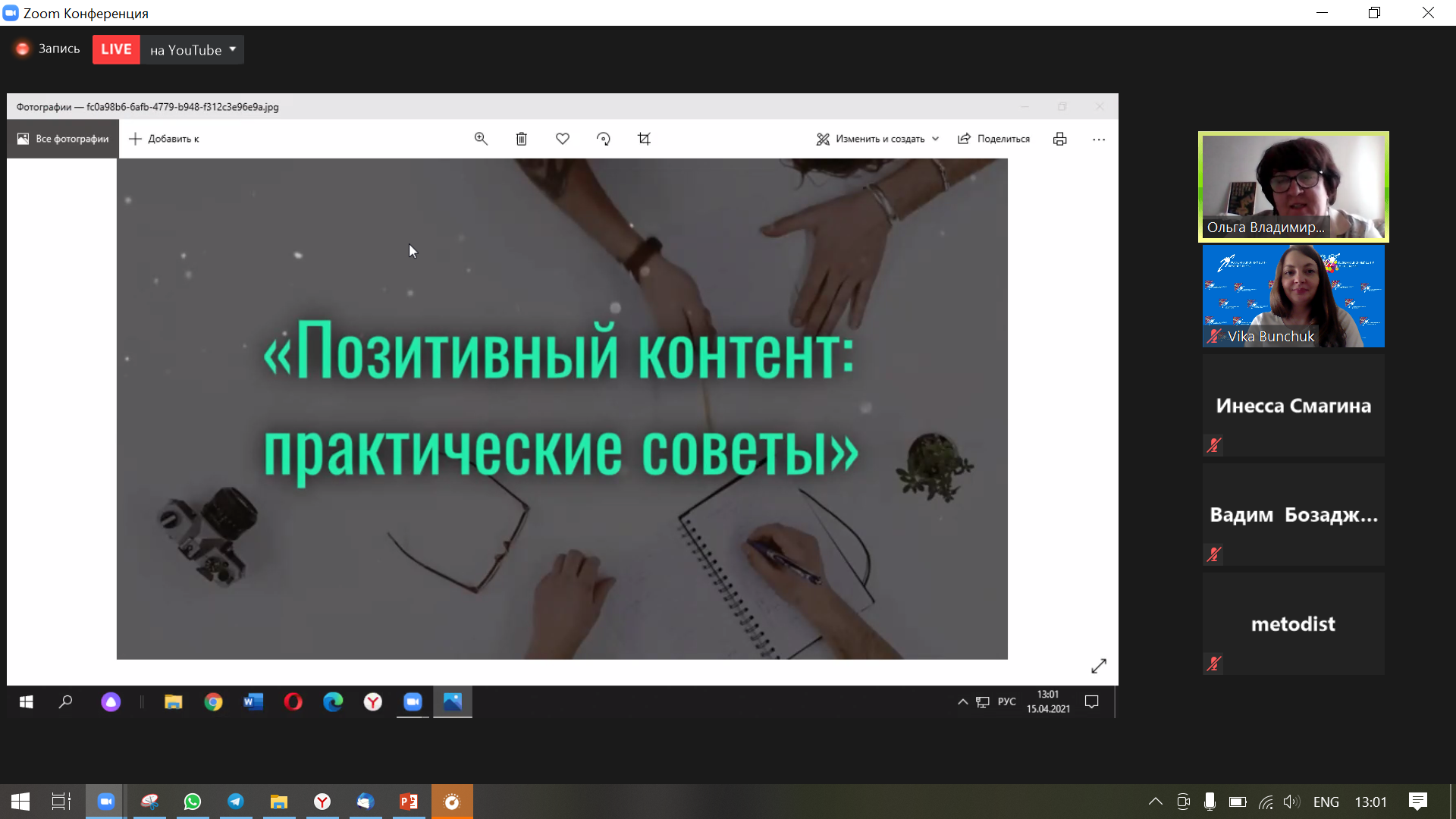Toggle metodist participant's mute indicator
The image size is (1456, 819).
(1213, 664)
